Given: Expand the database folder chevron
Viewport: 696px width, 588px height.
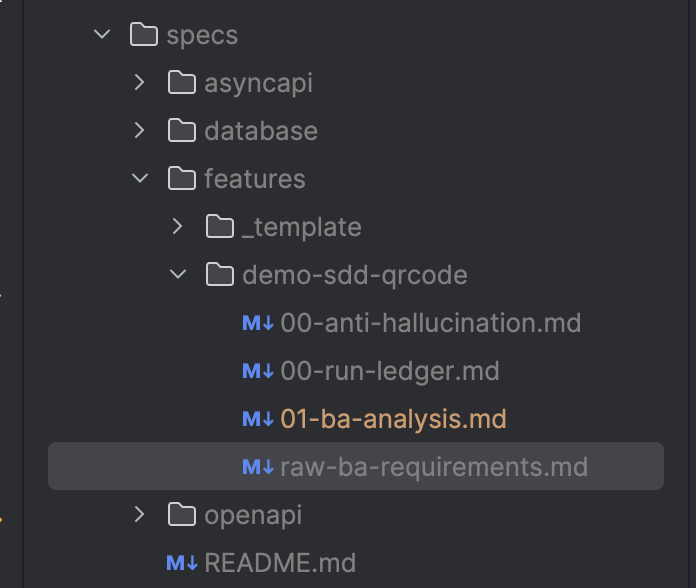Looking at the screenshot, I should pyautogui.click(x=140, y=131).
